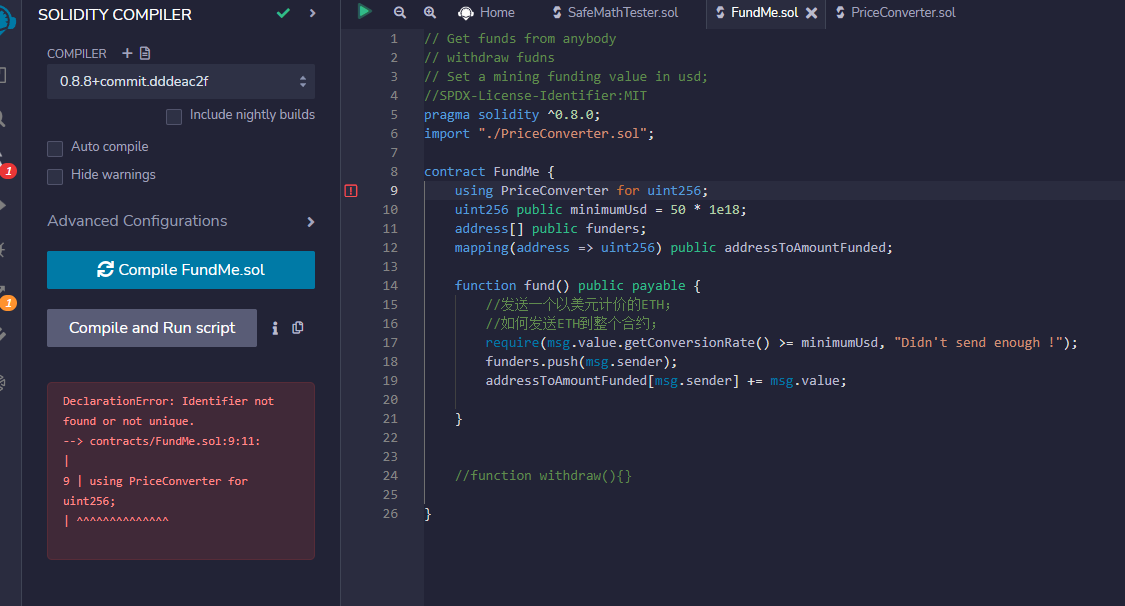Click the function fund() declaration
The width and height of the screenshot is (1125, 606).
coord(578,285)
